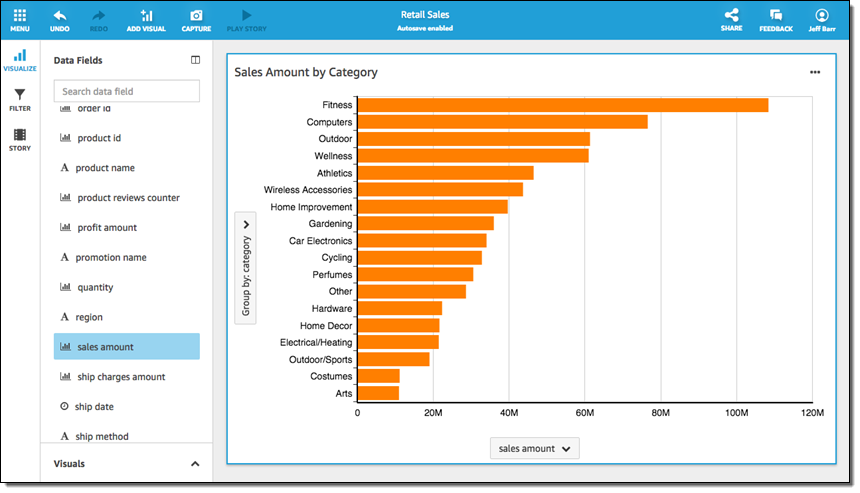Switch to the Story panel
This screenshot has height=493, width=860.
[20, 139]
